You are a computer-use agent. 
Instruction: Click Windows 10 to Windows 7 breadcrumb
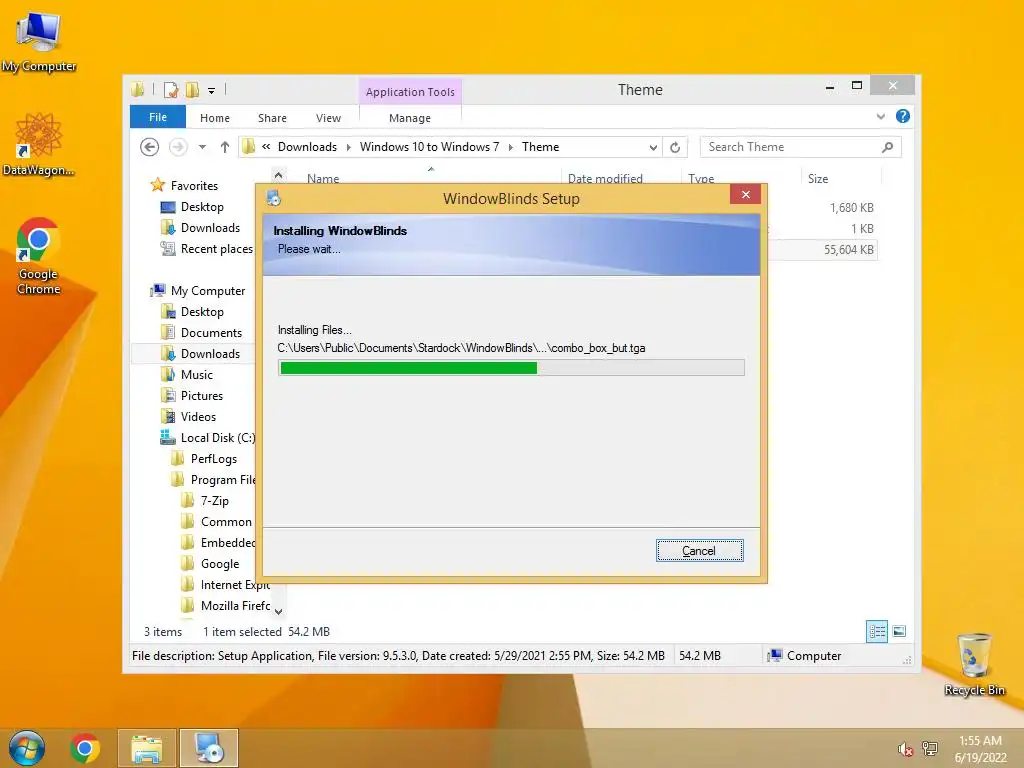coord(429,147)
